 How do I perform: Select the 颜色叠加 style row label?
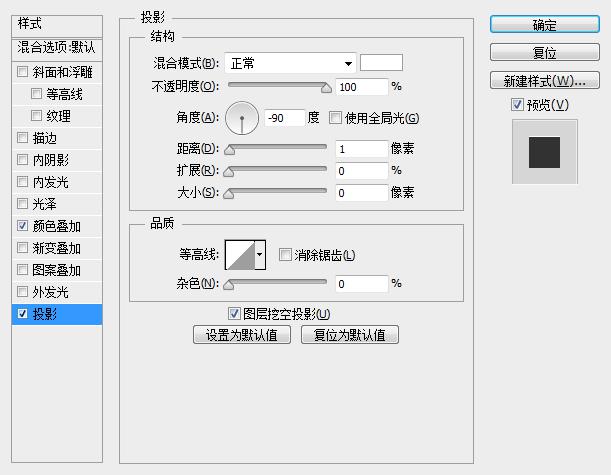[x=57, y=226]
